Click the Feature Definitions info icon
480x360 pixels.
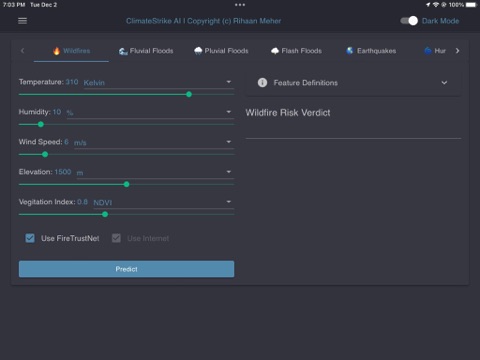[262, 83]
